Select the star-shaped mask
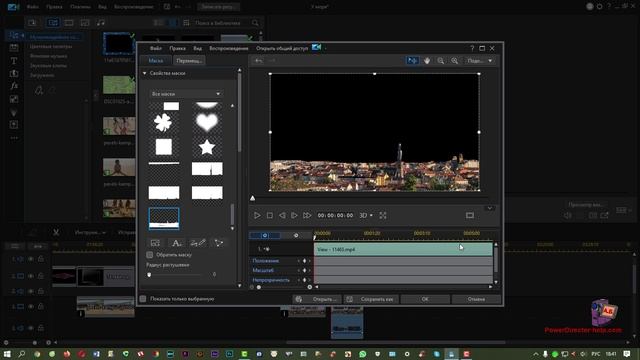This screenshot has height=360, width=640. 207,147
